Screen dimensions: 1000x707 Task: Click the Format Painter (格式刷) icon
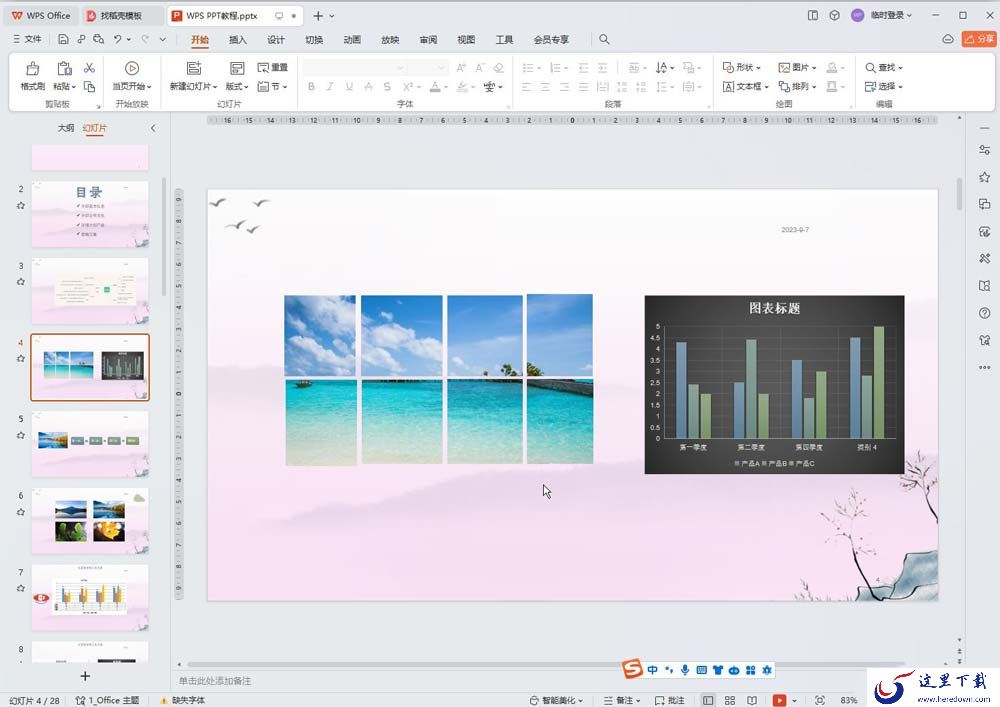click(33, 68)
